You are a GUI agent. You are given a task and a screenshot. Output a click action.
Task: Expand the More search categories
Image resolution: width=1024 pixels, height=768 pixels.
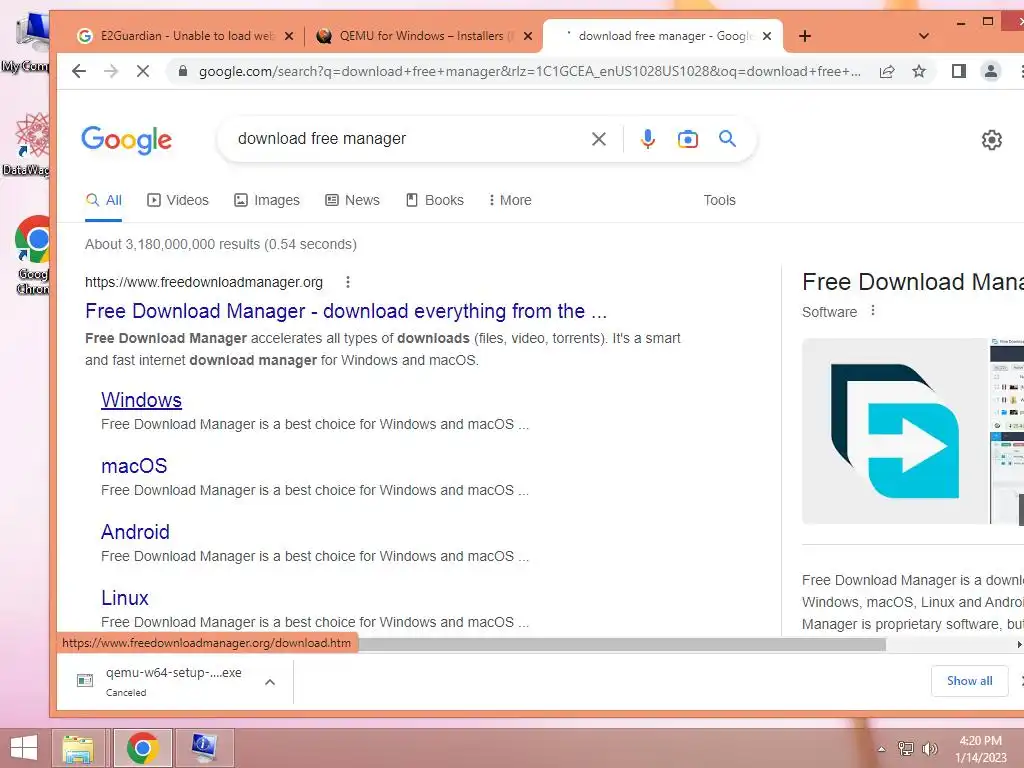tap(510, 200)
